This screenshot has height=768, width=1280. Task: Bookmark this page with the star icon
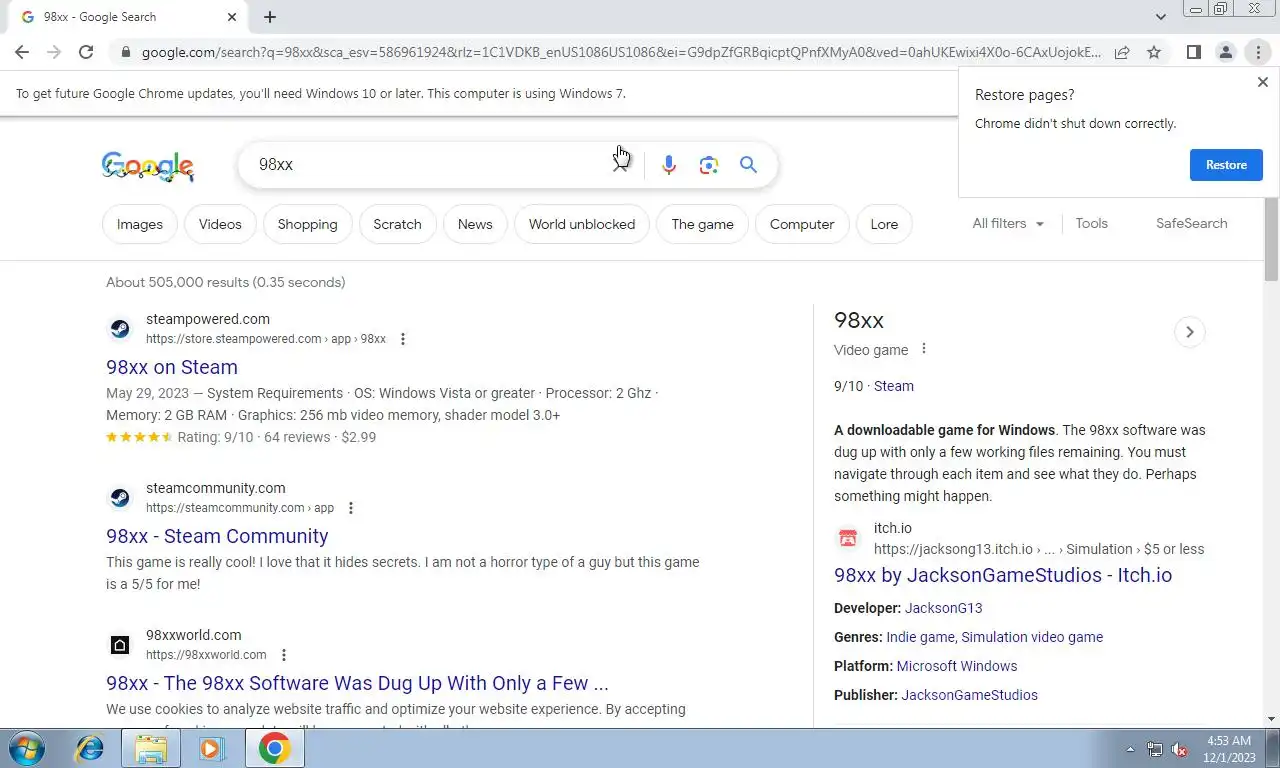tap(1154, 52)
